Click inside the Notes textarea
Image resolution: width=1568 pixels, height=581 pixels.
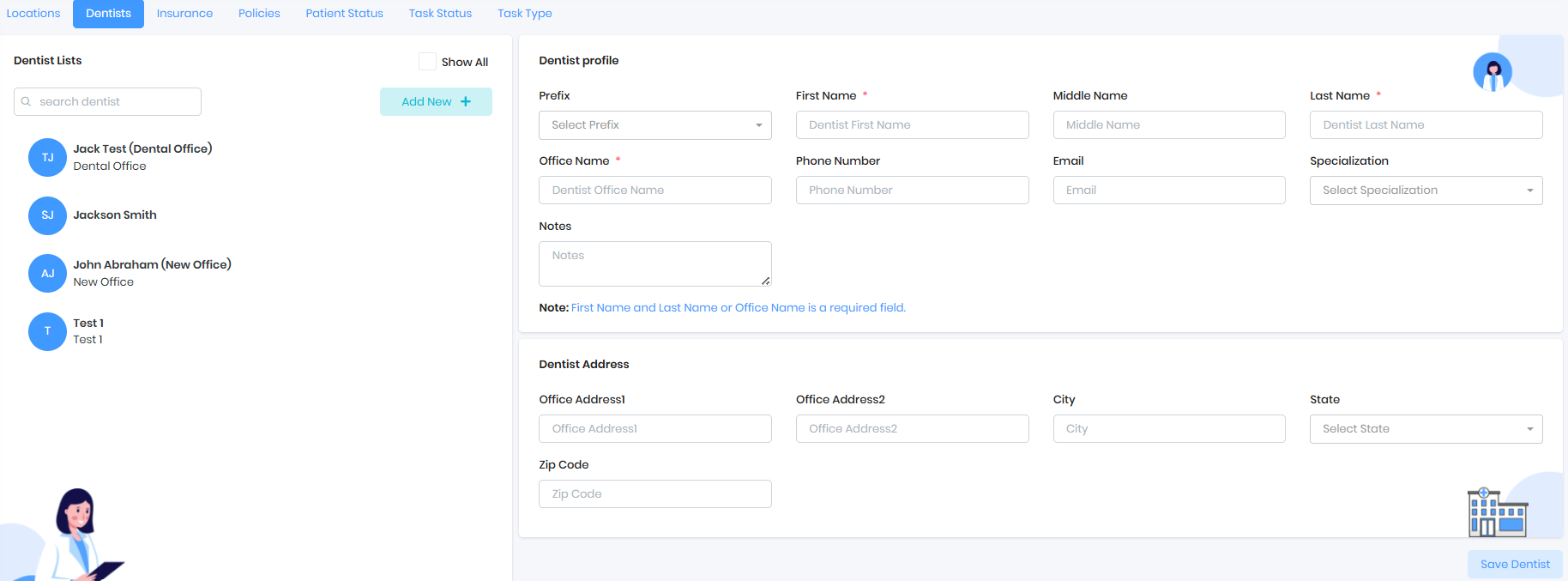[655, 263]
